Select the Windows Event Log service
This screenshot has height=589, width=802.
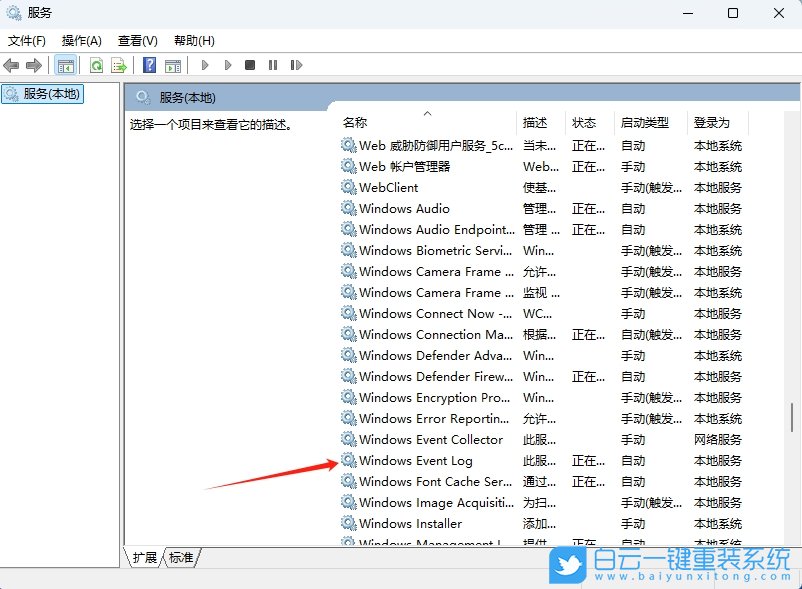click(x=417, y=460)
